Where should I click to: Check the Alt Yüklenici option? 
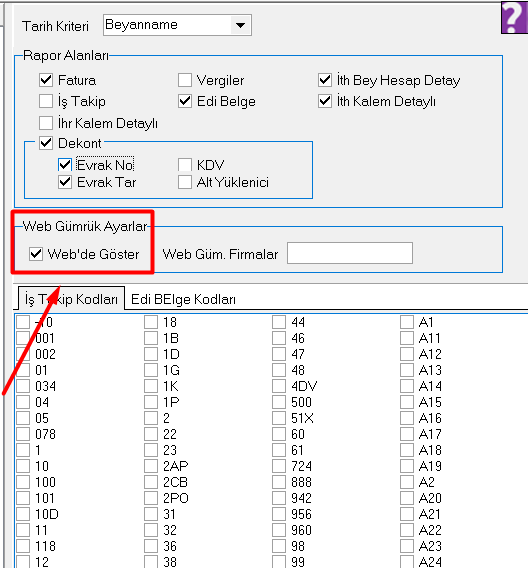pos(185,182)
